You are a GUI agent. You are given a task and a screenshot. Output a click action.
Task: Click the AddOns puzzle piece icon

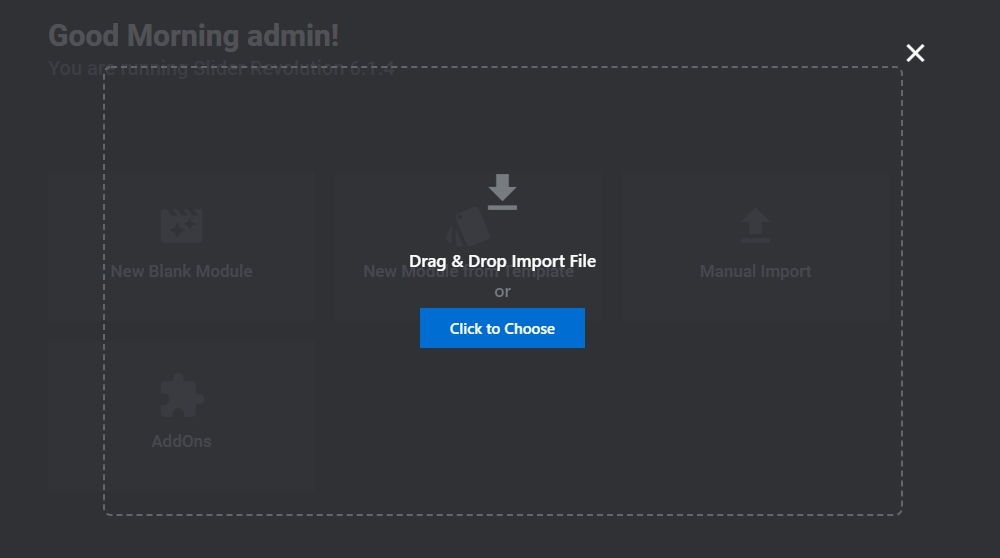click(x=182, y=396)
